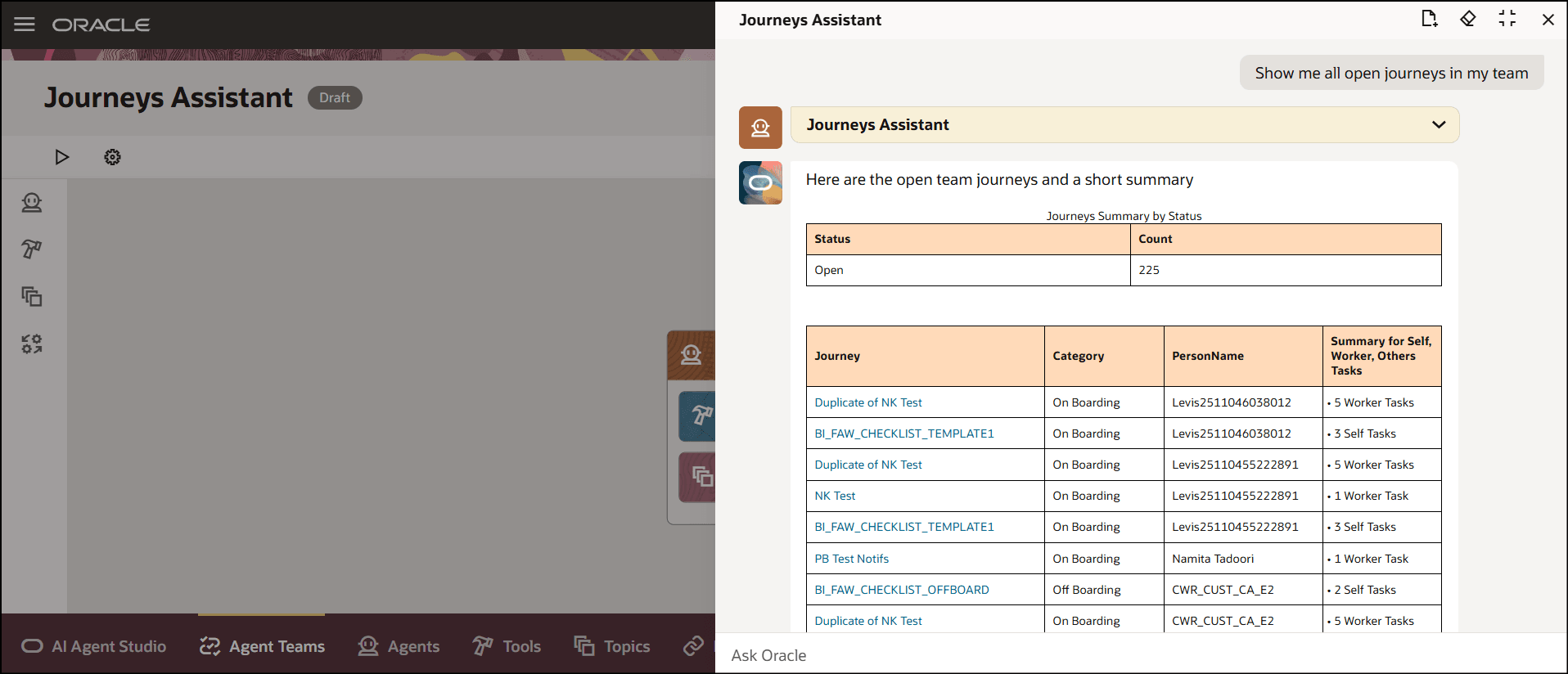1568x674 pixels.
Task: Click the Oracle logo
Action: point(101,25)
